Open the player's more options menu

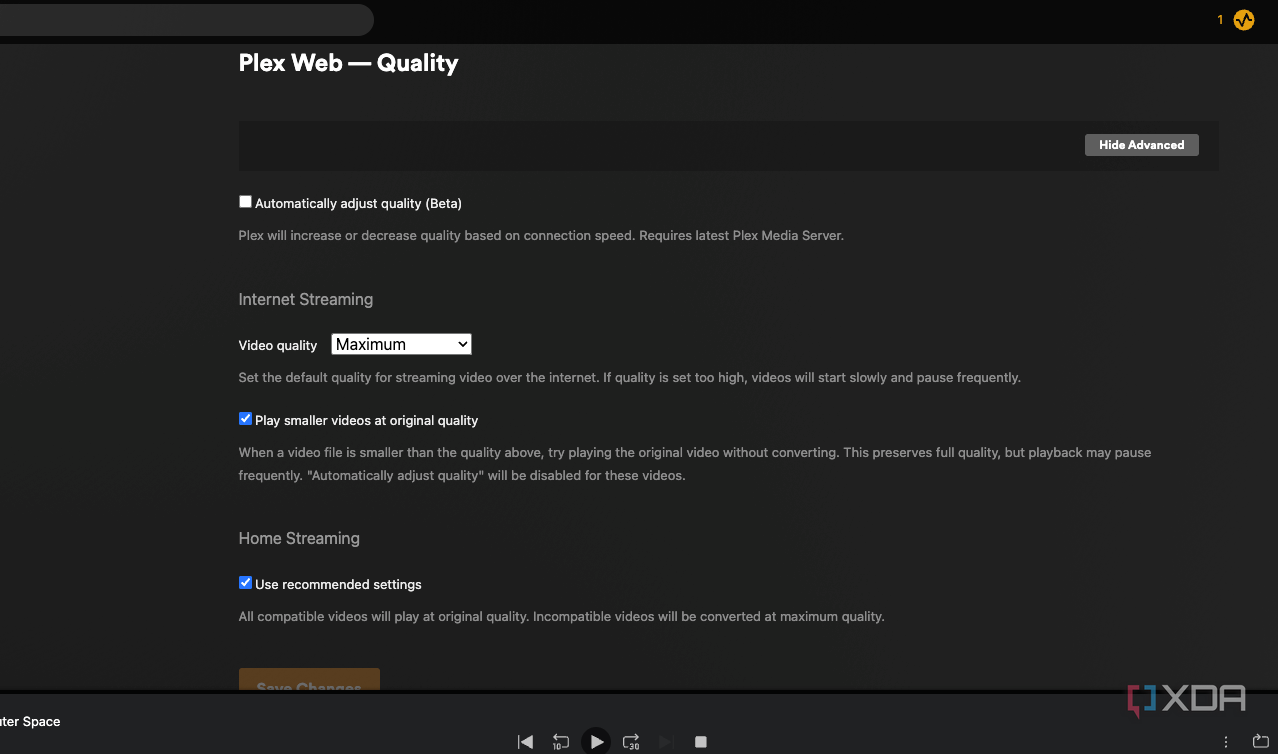1226,742
